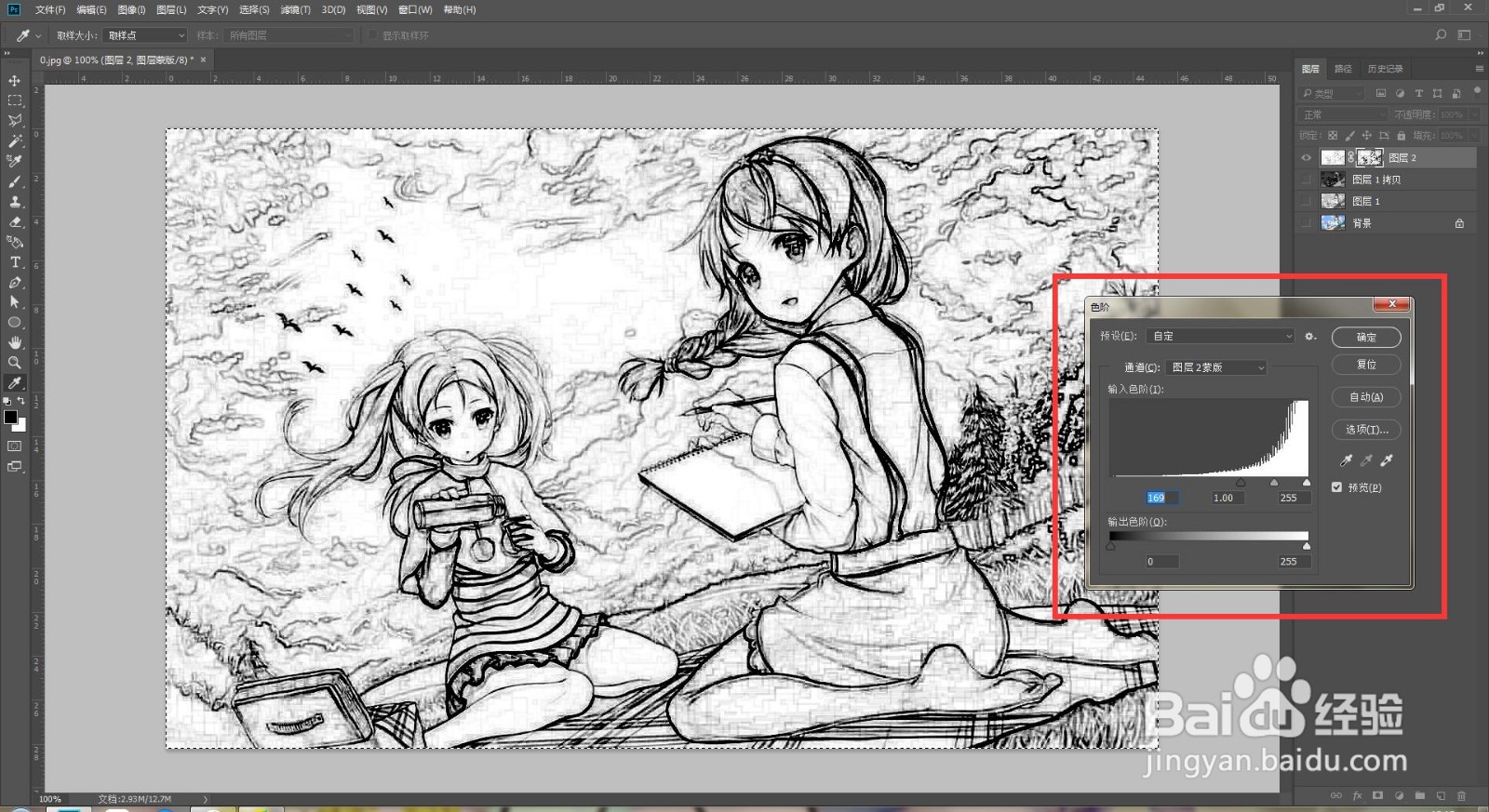Toggle lock position
This screenshot has height=812, width=1489.
[x=1367, y=136]
